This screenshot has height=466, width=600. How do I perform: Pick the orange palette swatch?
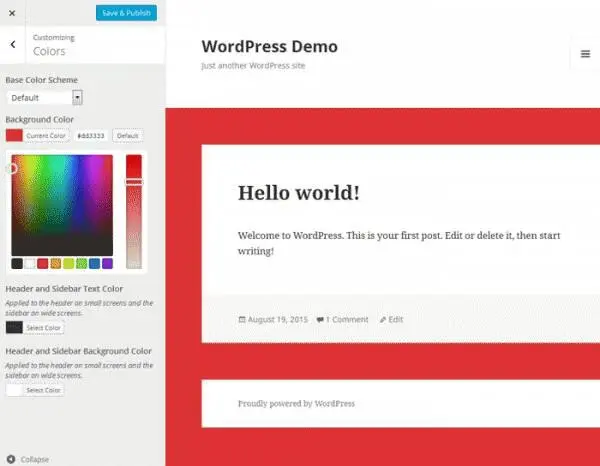point(56,263)
